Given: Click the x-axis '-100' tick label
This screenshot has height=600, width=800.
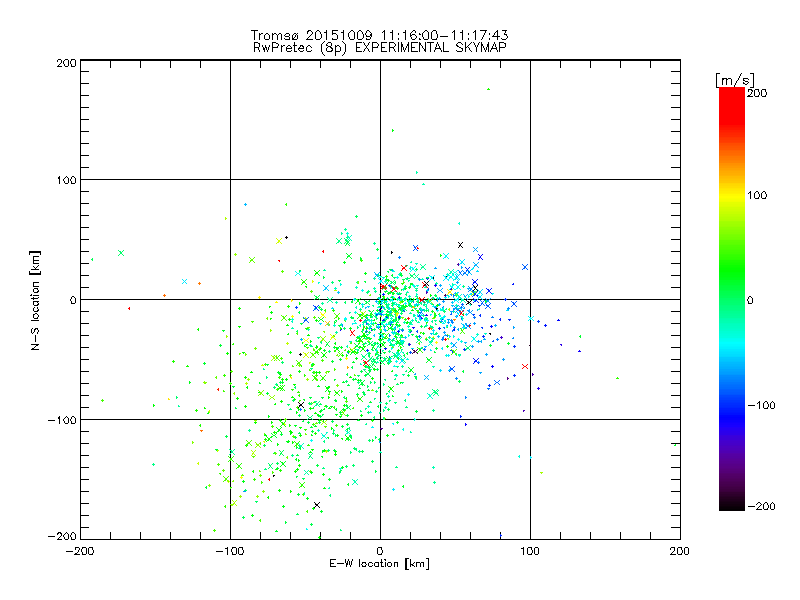Looking at the screenshot, I should 230,551.
